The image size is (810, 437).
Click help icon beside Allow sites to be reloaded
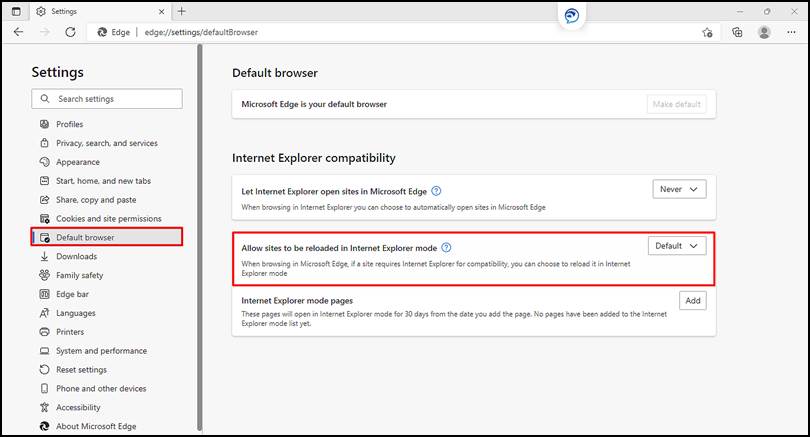(446, 248)
